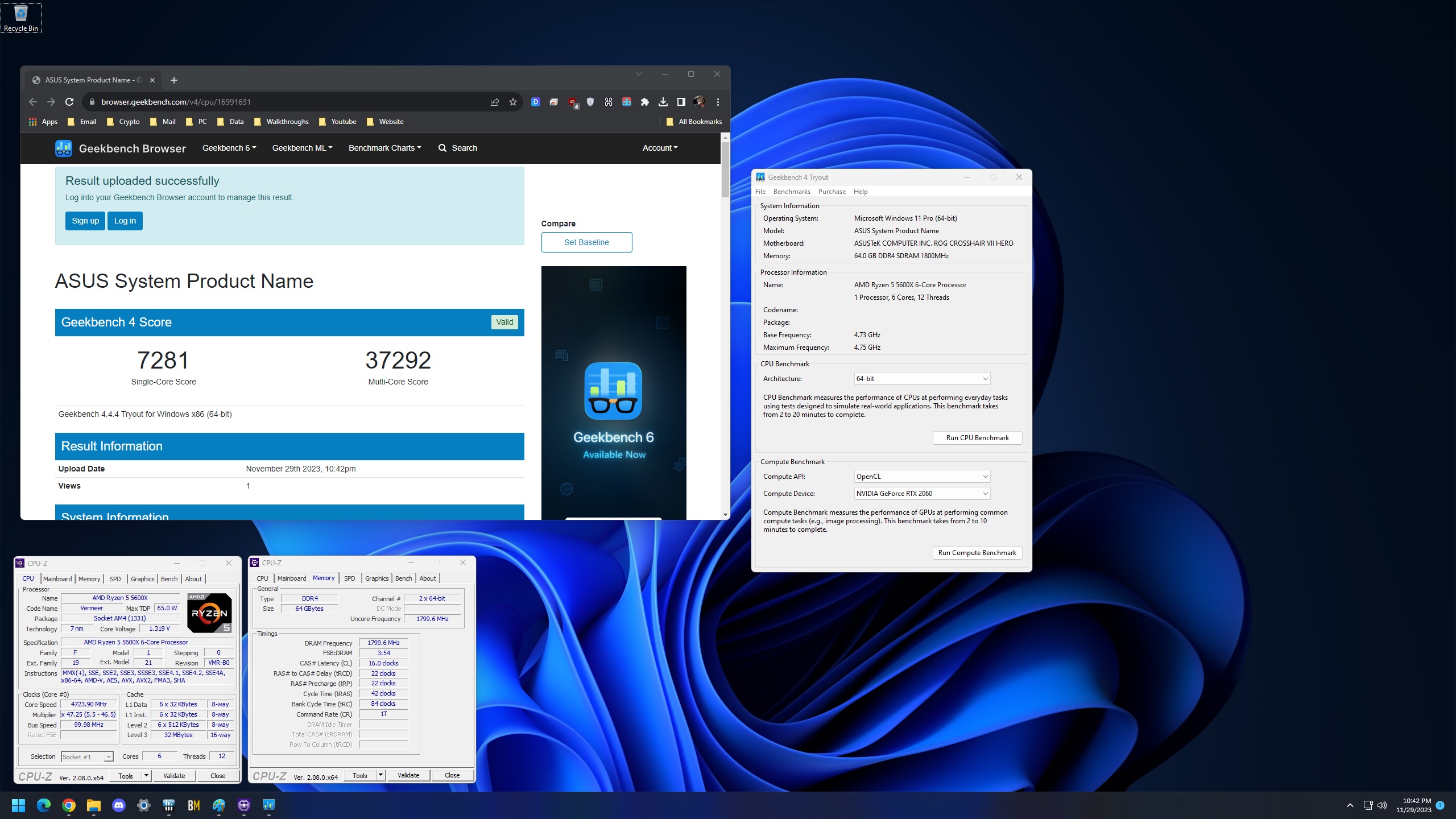Viewport: 1456px width, 819px height.
Task: Expand the Geekbench ML nav dropdown
Action: [302, 148]
